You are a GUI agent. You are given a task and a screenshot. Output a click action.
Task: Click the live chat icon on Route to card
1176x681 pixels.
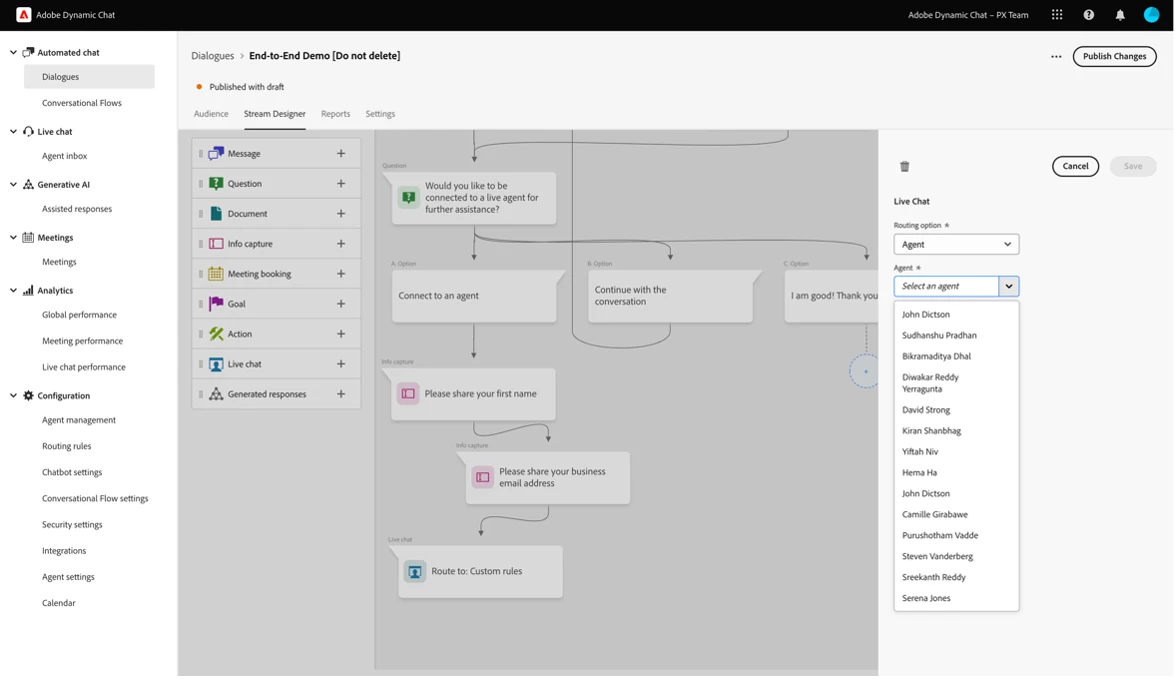415,572
